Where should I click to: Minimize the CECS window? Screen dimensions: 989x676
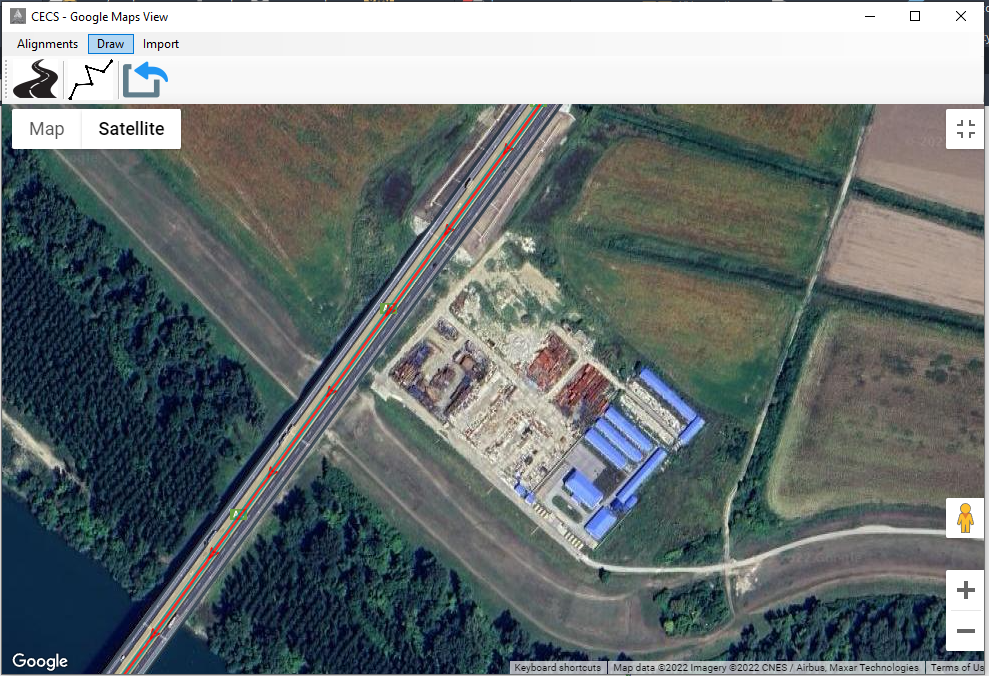[x=869, y=16]
